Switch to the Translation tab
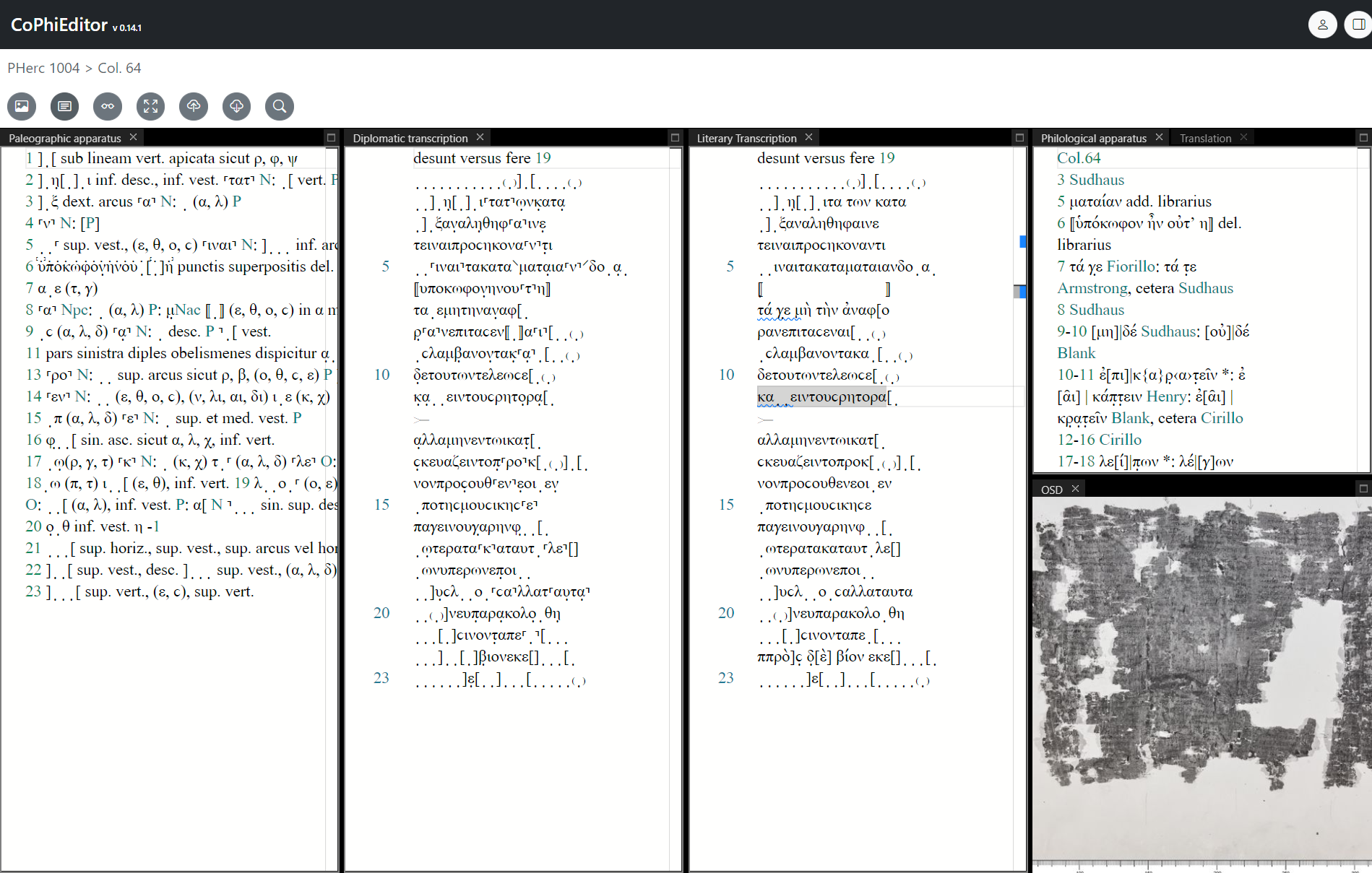Screen dimensions: 1372x873 pos(1204,137)
